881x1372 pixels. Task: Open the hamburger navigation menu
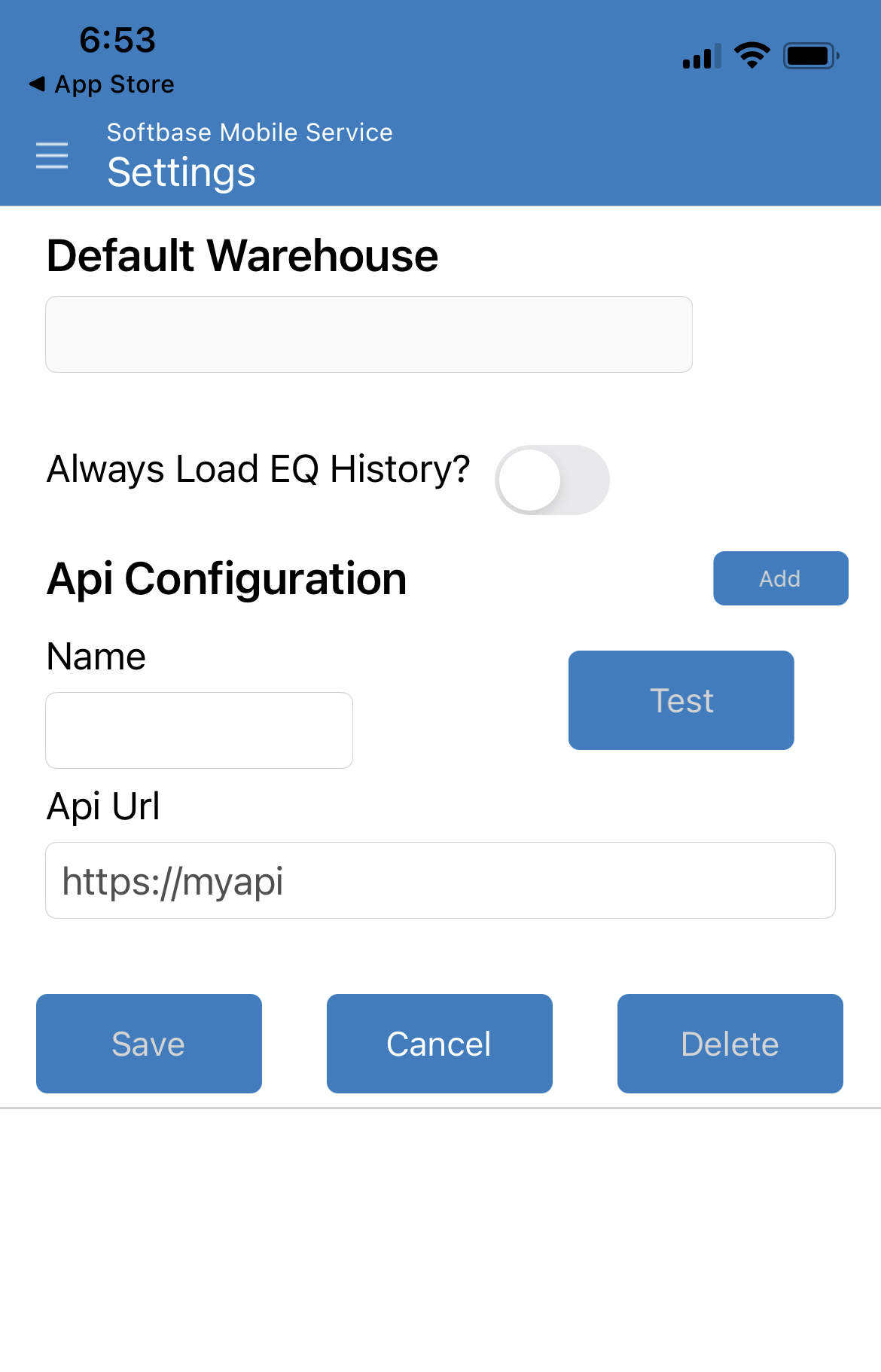click(x=52, y=155)
